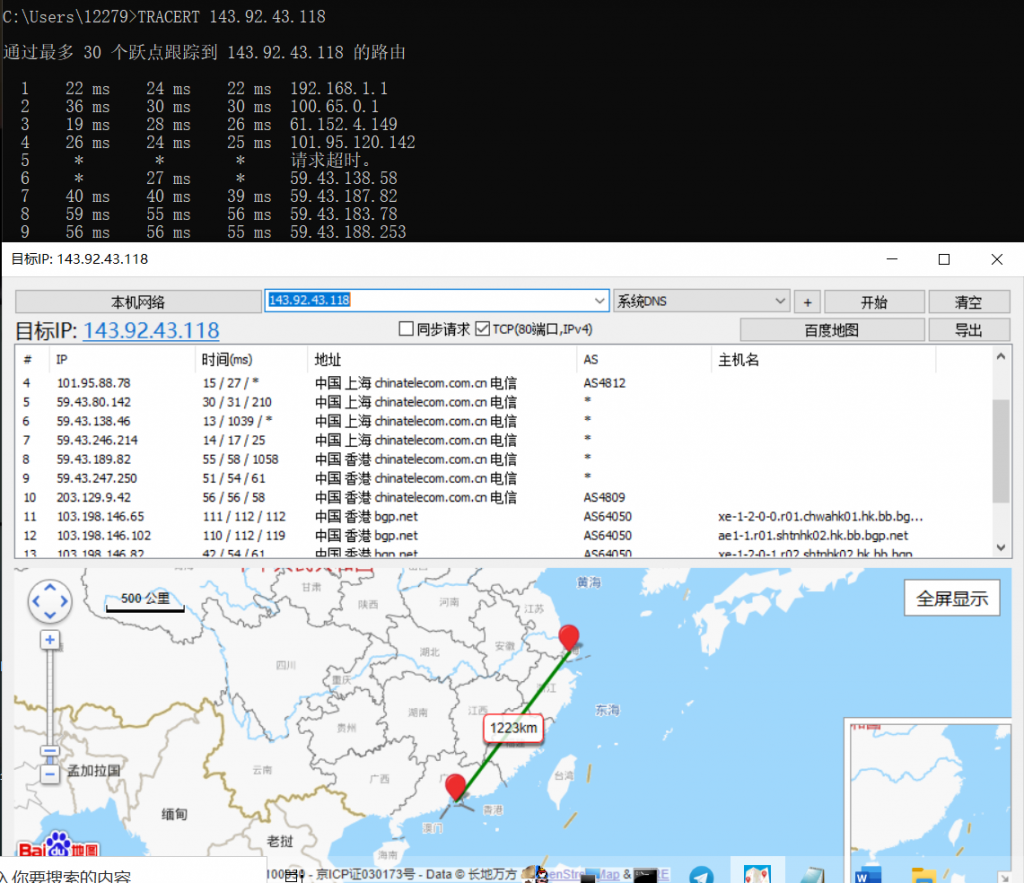Click the results list vertical scrollbar
1024x883 pixels.
coord(1001,450)
